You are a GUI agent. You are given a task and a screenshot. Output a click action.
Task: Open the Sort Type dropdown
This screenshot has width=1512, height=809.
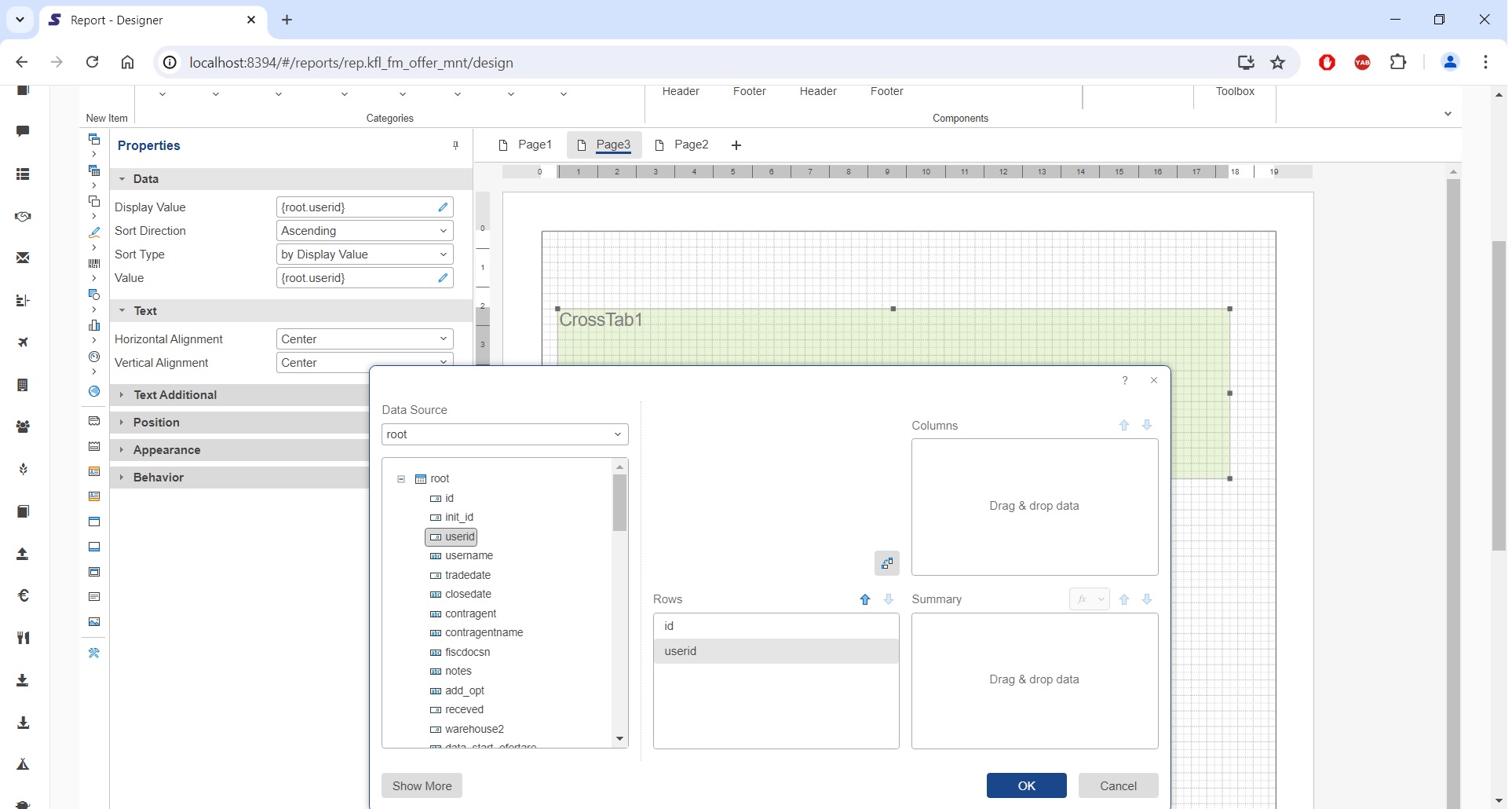365,254
